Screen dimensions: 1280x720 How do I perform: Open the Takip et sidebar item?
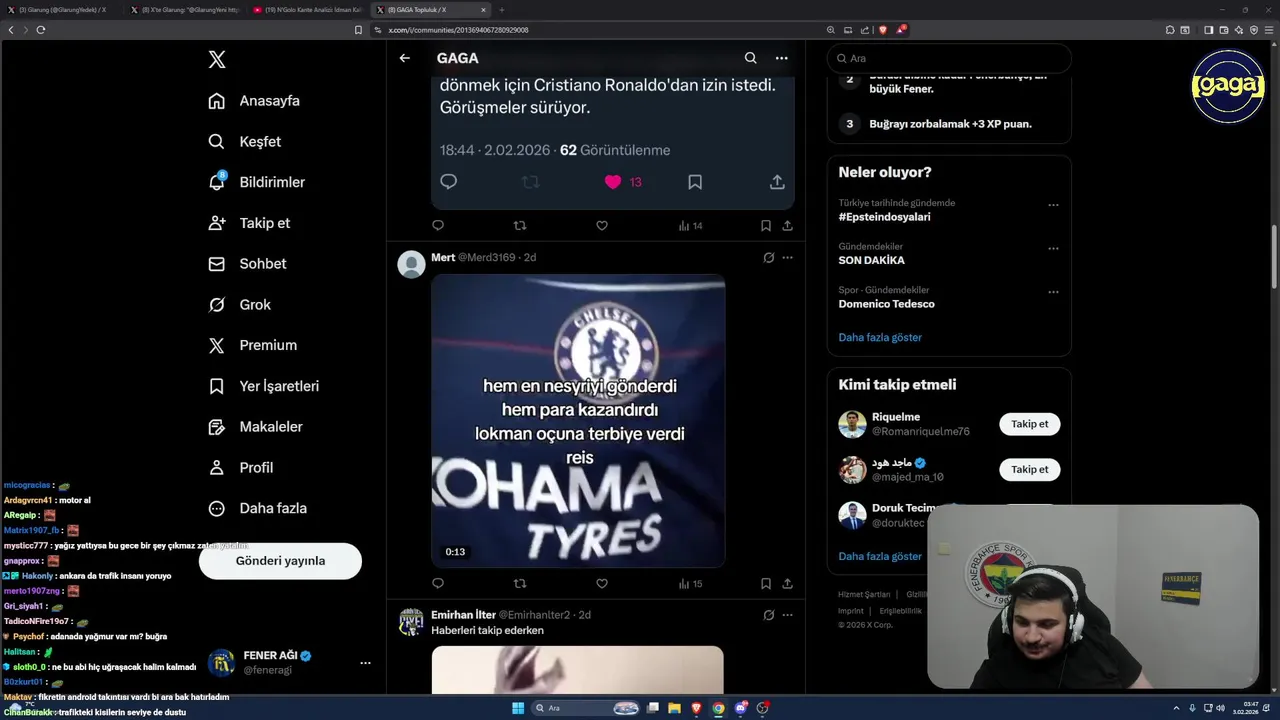coord(249,223)
